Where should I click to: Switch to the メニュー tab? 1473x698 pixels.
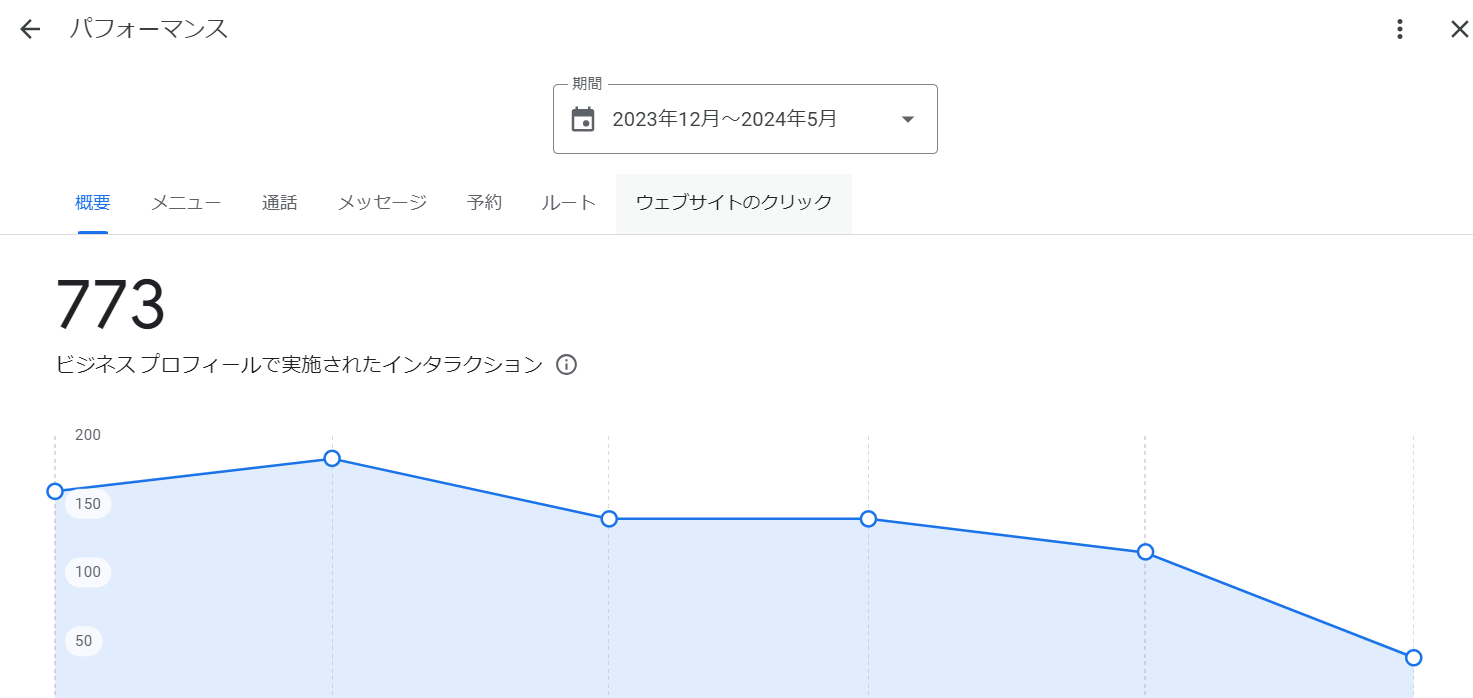coord(185,202)
